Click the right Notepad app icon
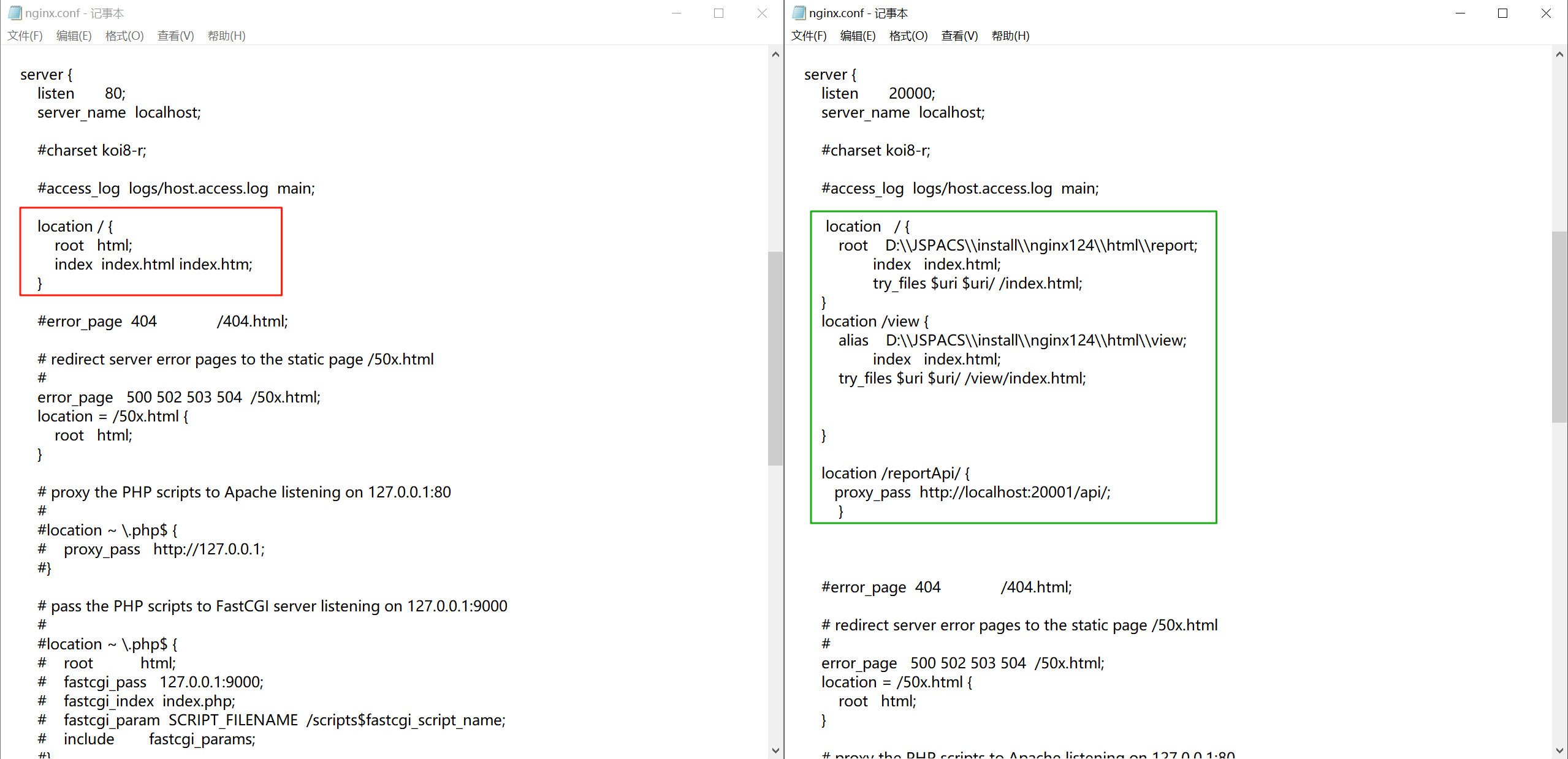1568x759 pixels. (799, 13)
